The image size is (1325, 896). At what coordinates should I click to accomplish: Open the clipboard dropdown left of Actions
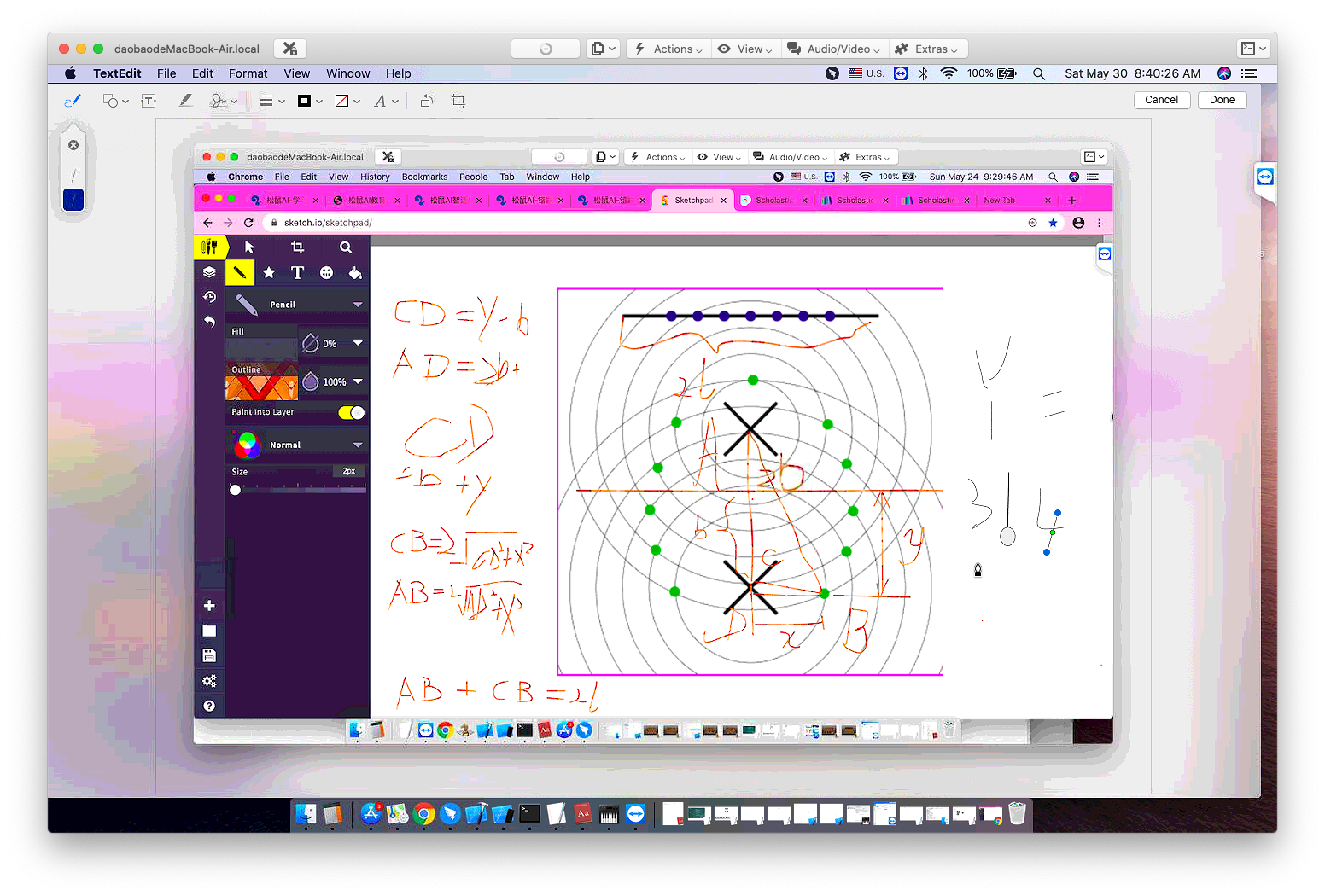pos(604,49)
